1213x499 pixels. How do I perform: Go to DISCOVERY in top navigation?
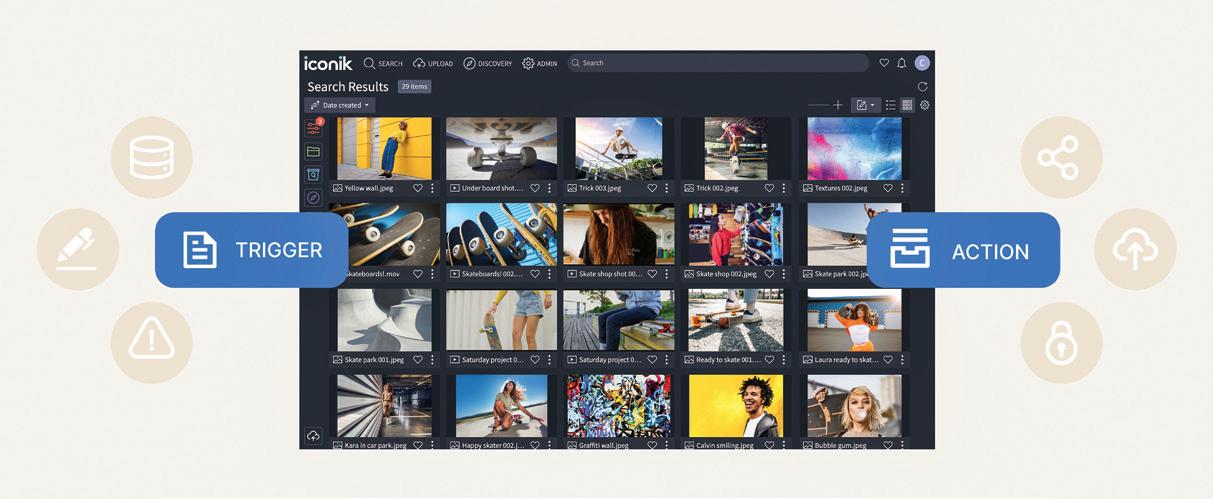click(487, 63)
